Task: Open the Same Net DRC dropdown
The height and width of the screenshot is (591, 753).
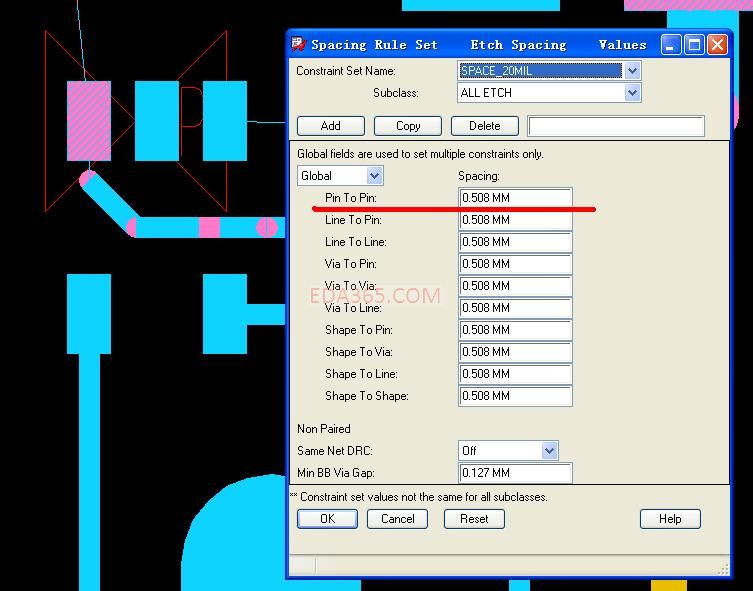Action: (x=508, y=451)
